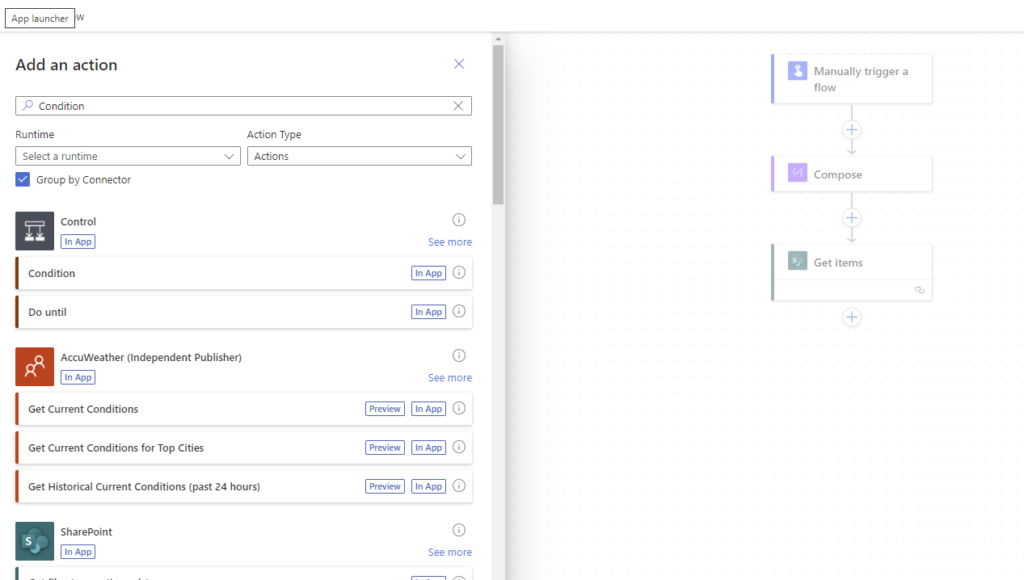
Task: Open the Runtime dropdown
Action: 128,156
